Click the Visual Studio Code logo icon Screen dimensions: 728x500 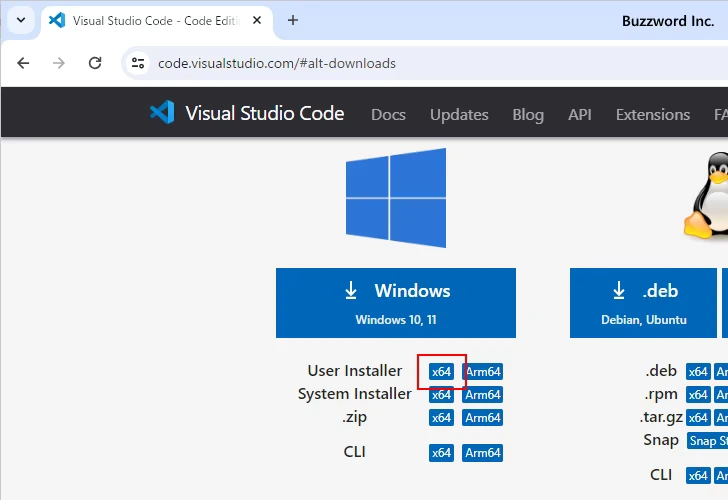(162, 113)
